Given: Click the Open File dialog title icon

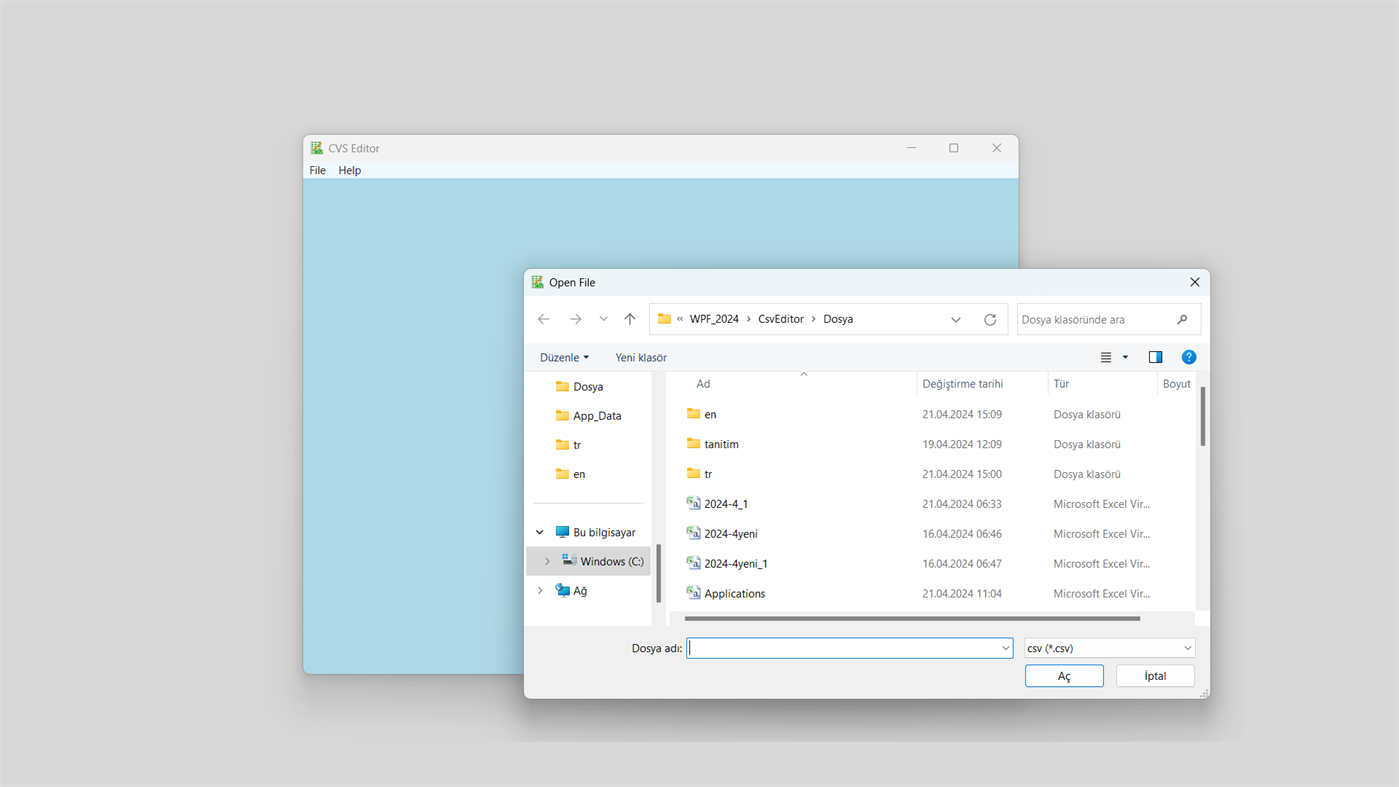Looking at the screenshot, I should (x=537, y=282).
